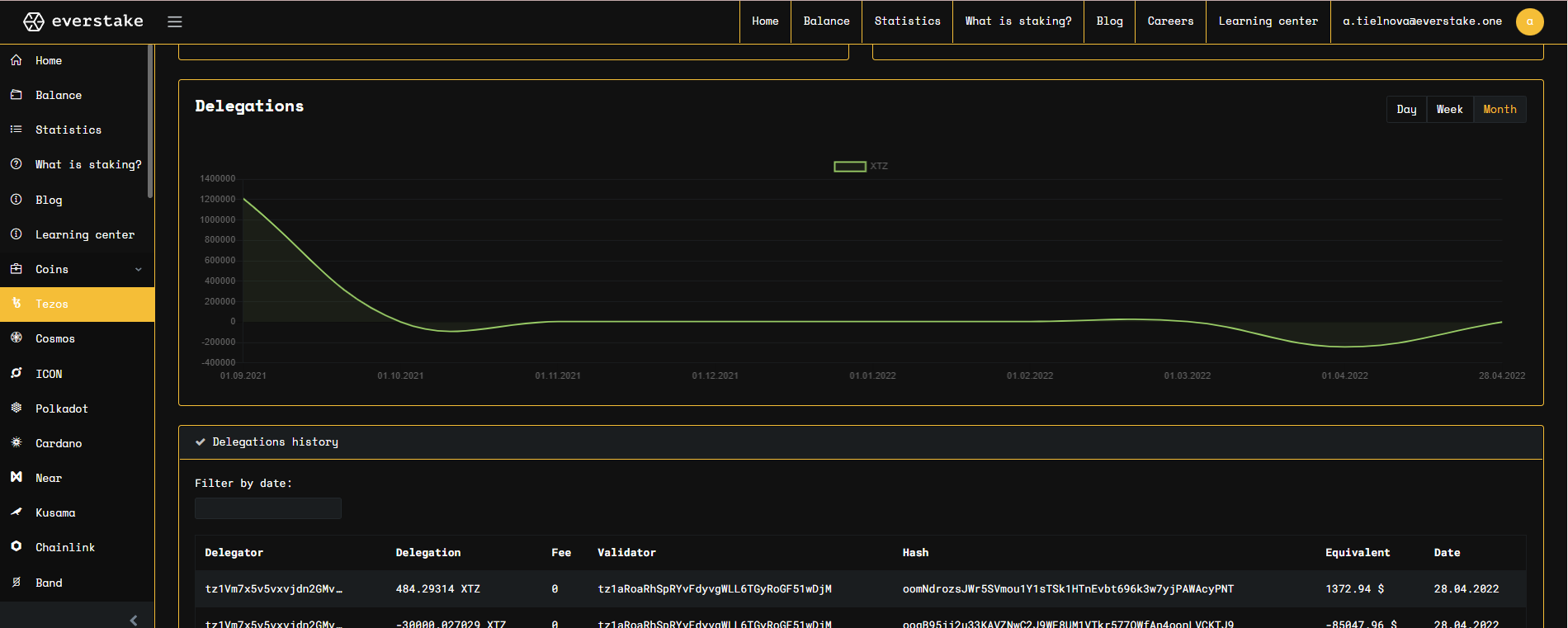The width and height of the screenshot is (1568, 628).
Task: Click the 01.09.2021 chart axis label
Action: 243,375
